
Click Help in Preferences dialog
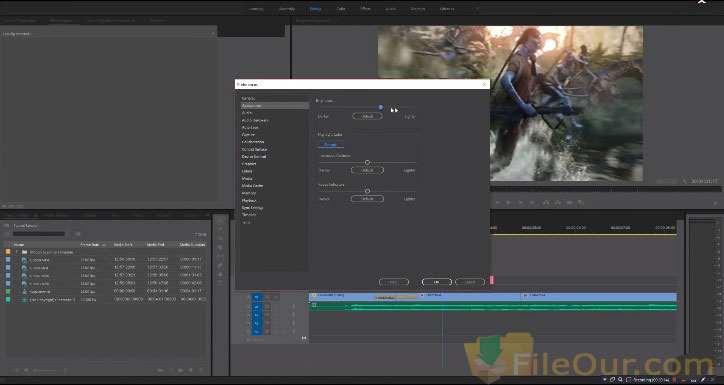(x=394, y=282)
